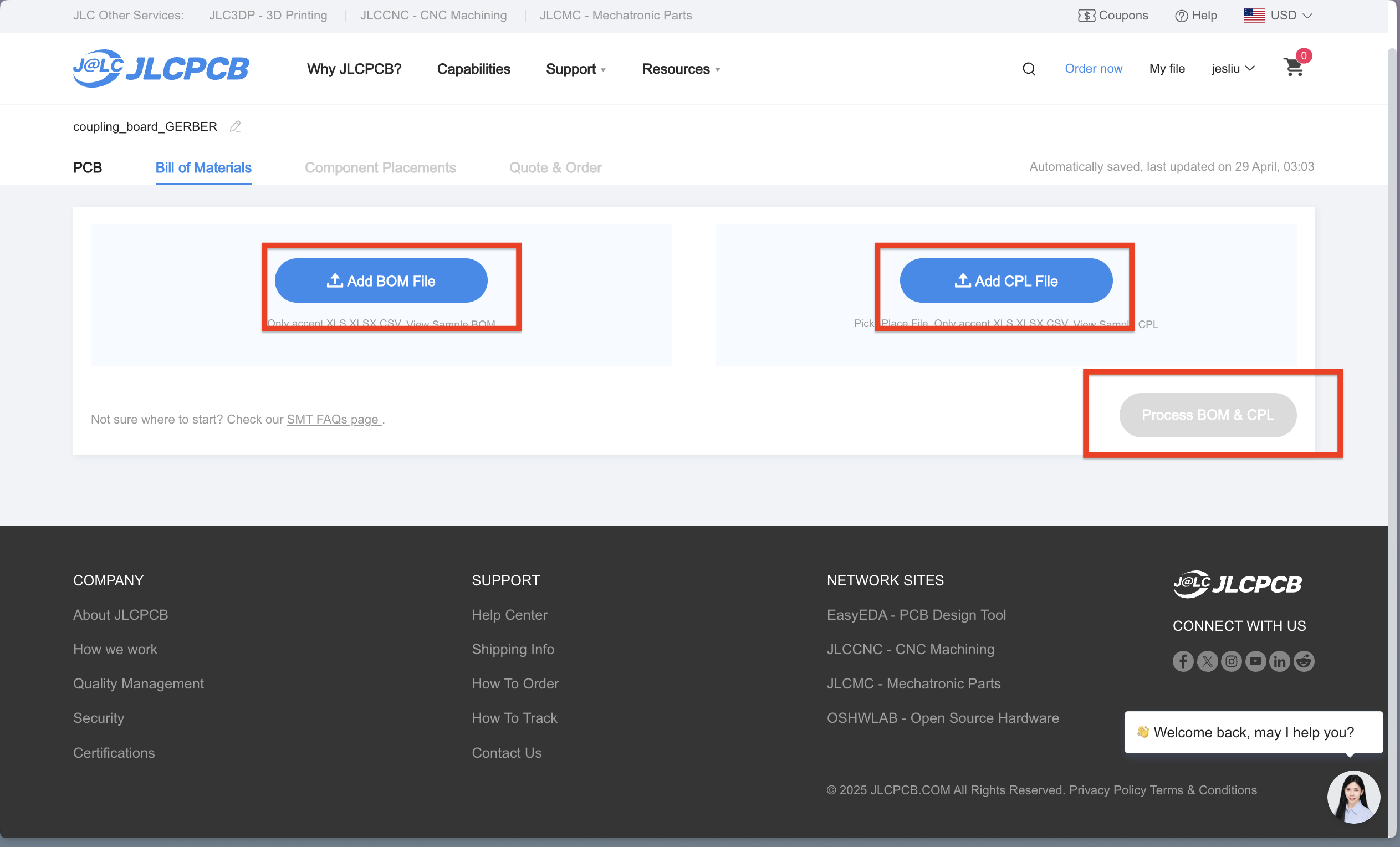Click the Reddit icon in footer
1400x847 pixels.
pos(1304,661)
